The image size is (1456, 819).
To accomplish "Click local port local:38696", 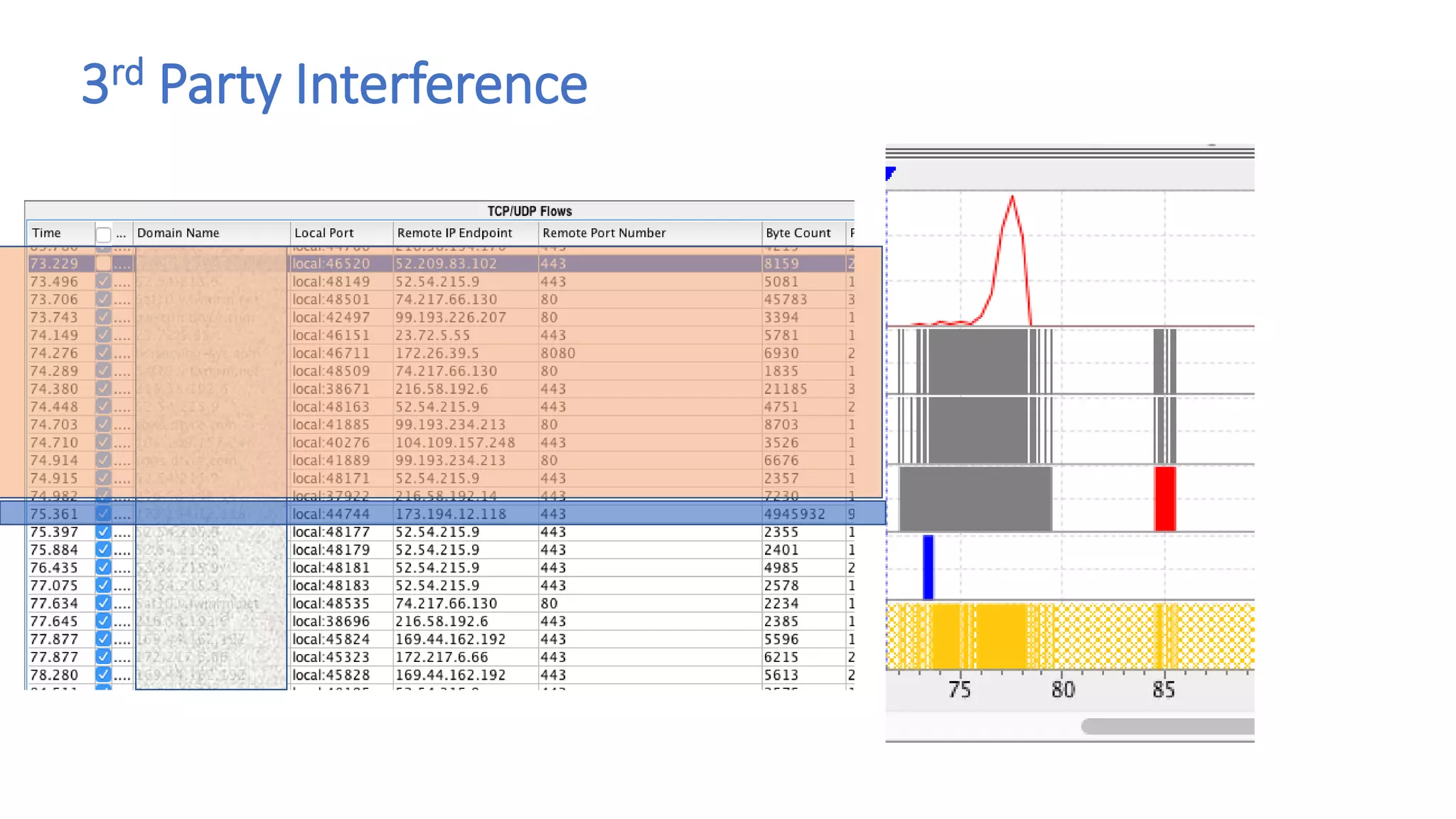I will pos(331,621).
